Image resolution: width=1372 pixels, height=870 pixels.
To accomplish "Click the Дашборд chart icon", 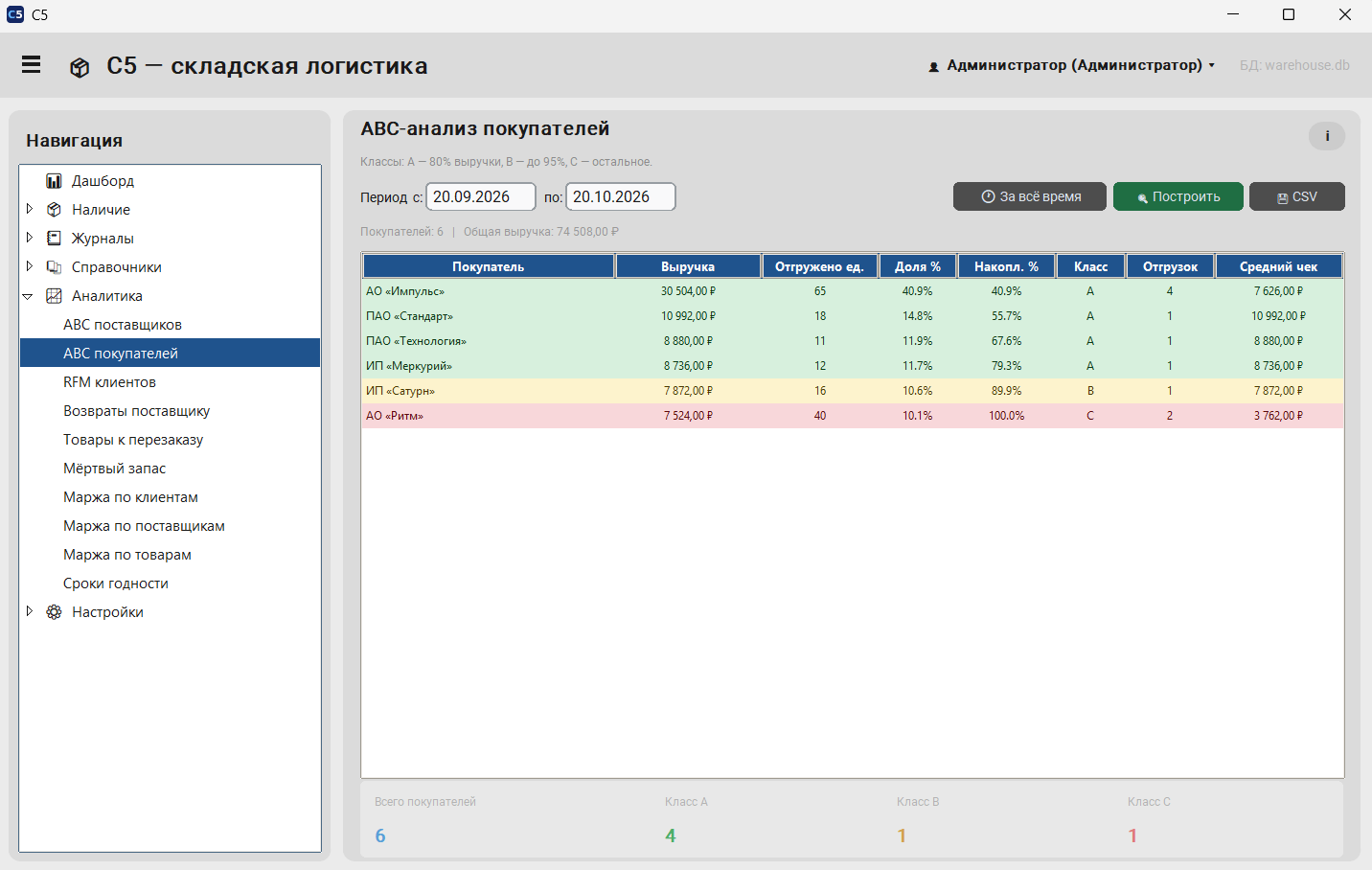I will point(54,181).
